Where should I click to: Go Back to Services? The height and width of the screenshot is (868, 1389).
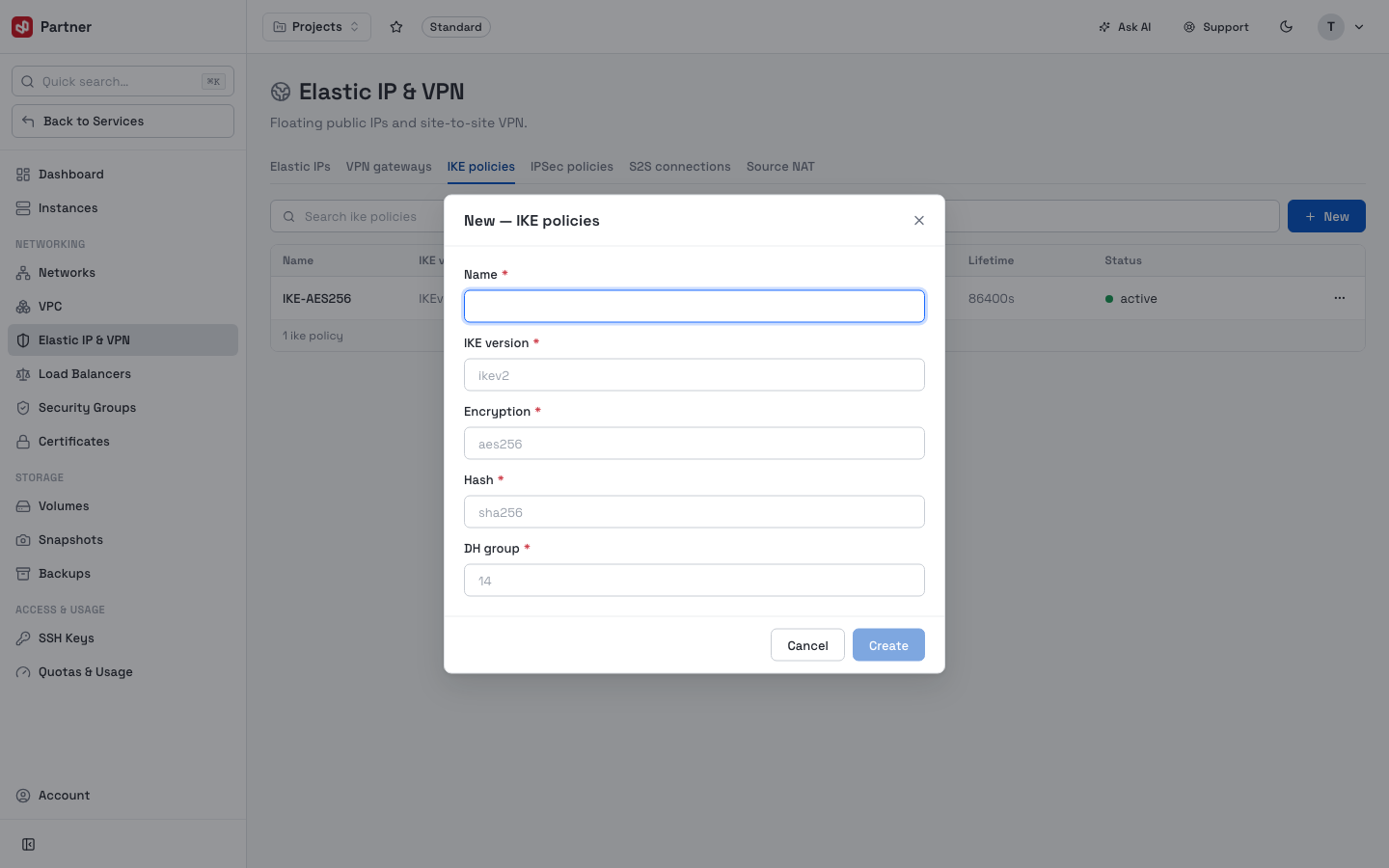point(123,122)
